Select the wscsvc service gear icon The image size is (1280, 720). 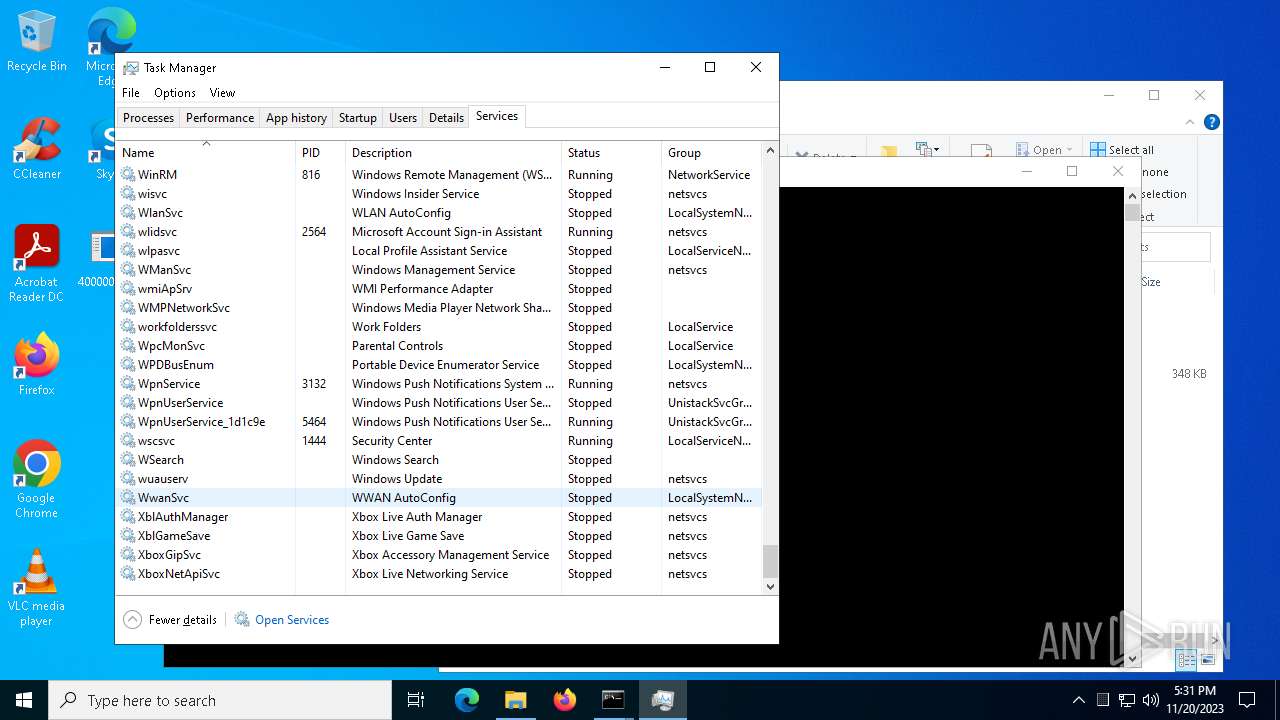point(128,441)
